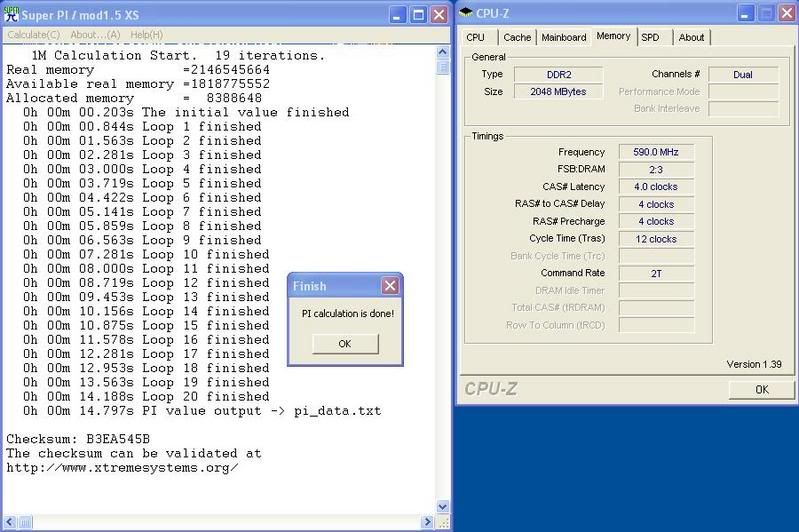Click the 'Loop 10 finished' line
Viewport: 799px width, 532px height.
[146, 254]
